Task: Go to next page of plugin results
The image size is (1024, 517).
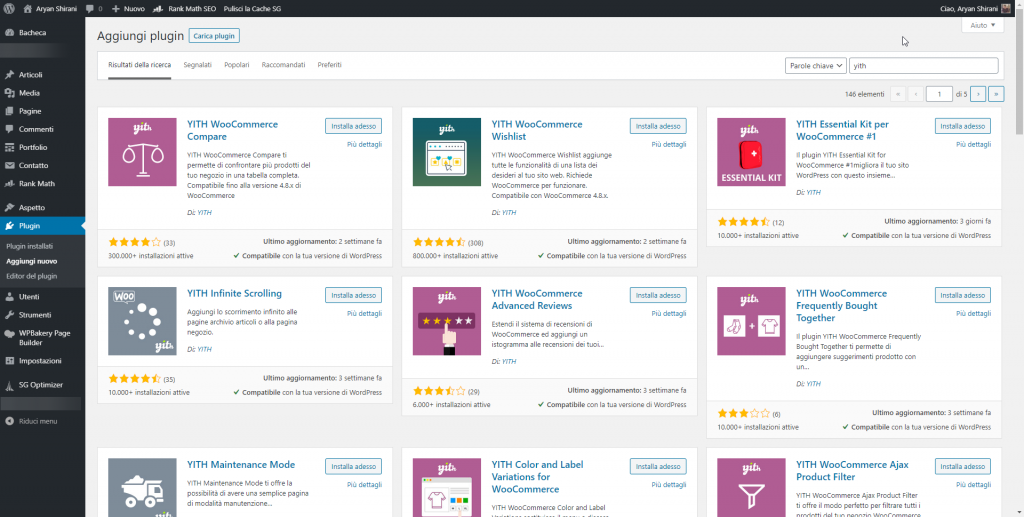Action: tap(978, 94)
